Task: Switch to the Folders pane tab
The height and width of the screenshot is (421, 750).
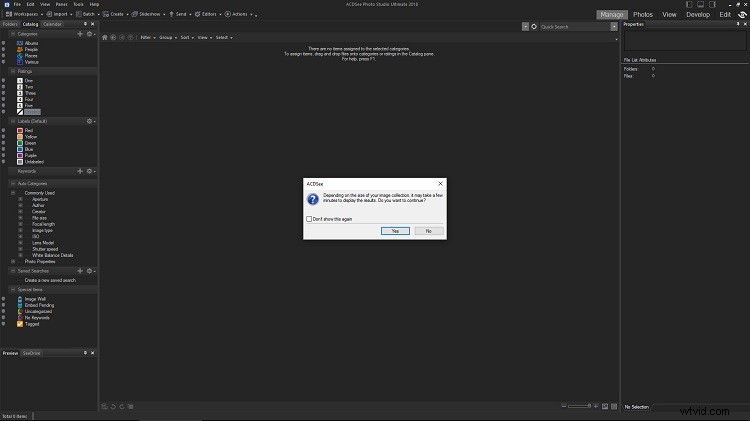Action: tap(10, 24)
